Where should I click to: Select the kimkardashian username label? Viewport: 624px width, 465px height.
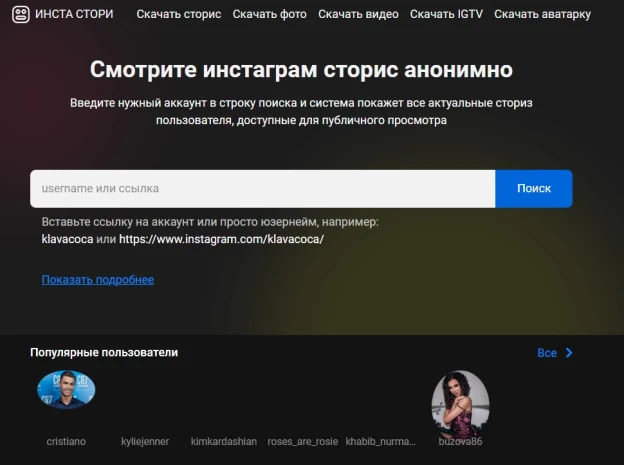(x=224, y=442)
